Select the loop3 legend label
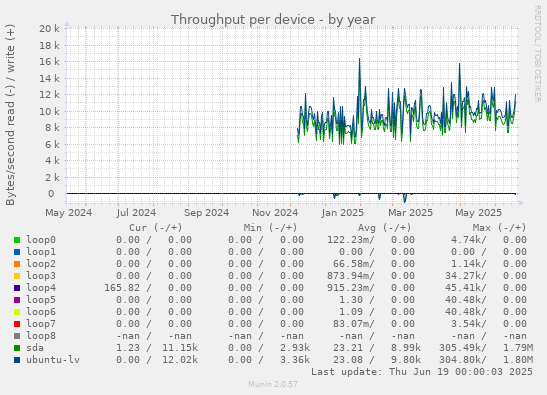 (x=41, y=276)
